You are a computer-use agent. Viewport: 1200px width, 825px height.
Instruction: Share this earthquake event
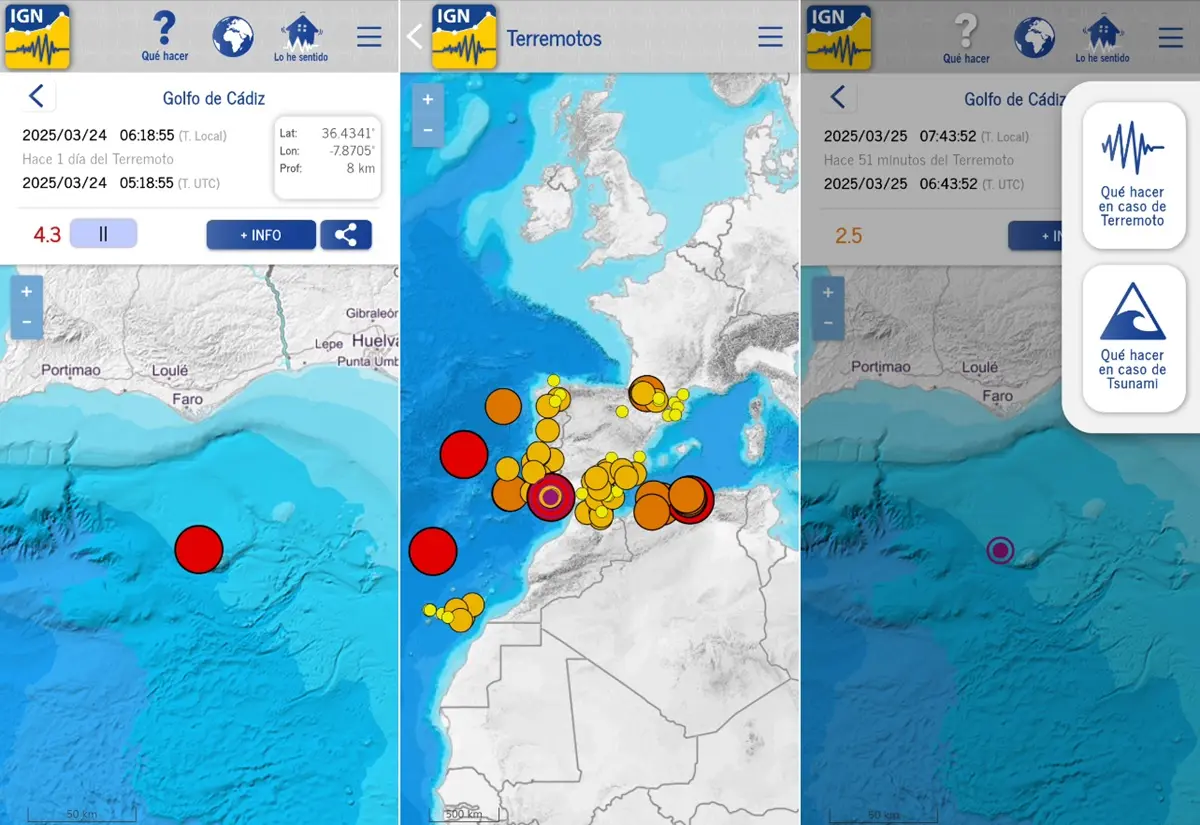346,235
